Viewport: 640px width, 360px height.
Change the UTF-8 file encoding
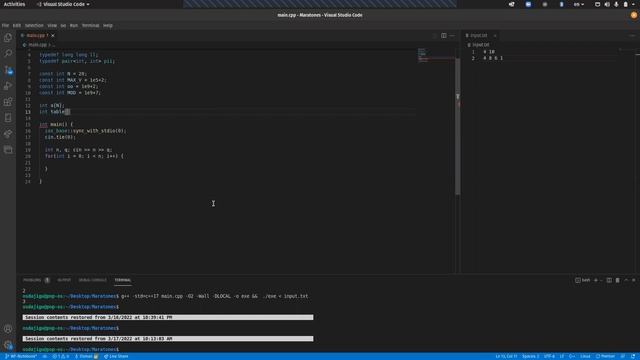549,356
